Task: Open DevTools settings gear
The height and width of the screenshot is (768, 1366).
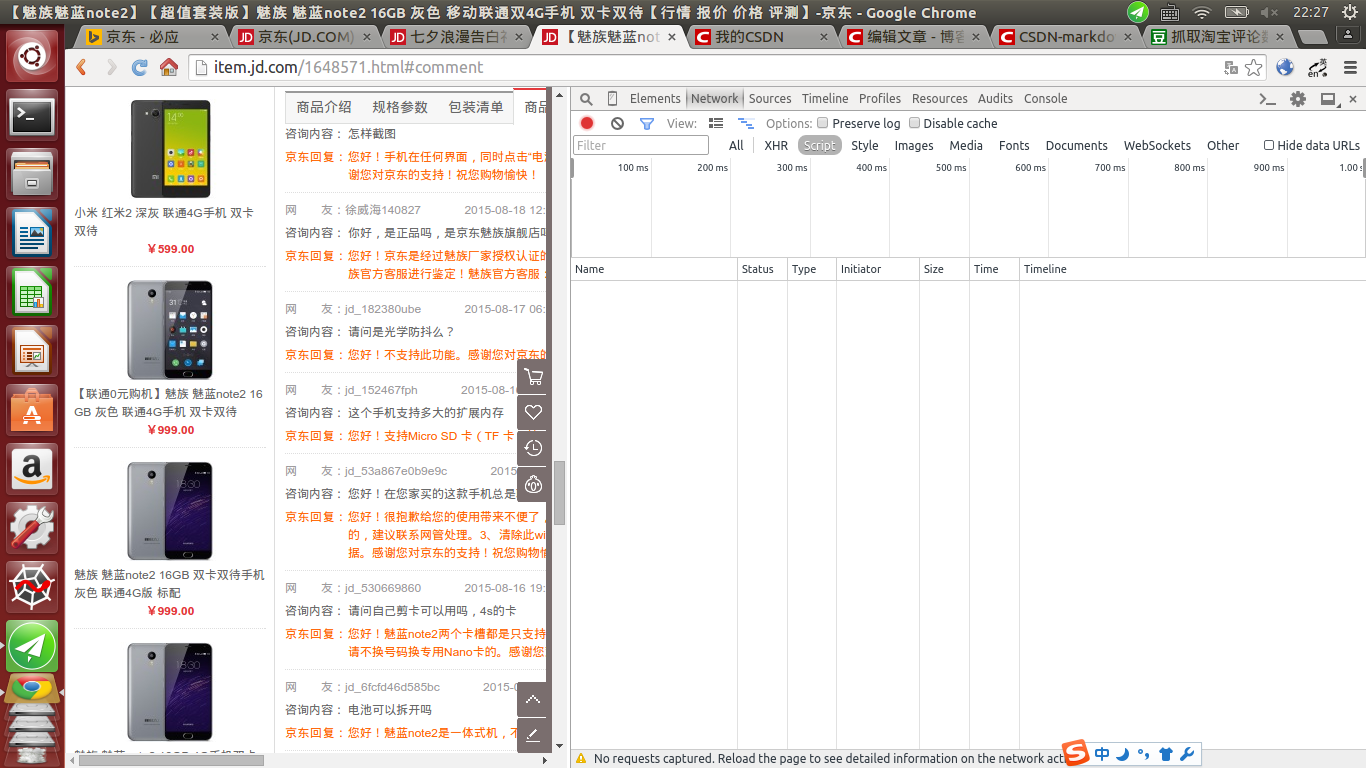Action: point(1298,99)
